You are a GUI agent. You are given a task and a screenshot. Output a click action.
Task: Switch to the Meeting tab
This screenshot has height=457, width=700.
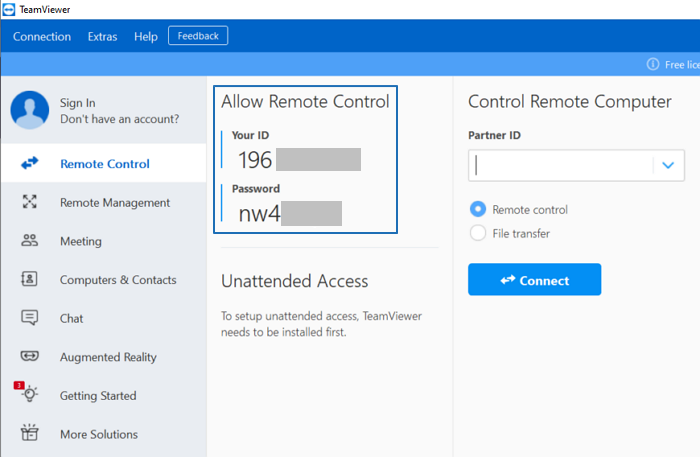click(104, 241)
